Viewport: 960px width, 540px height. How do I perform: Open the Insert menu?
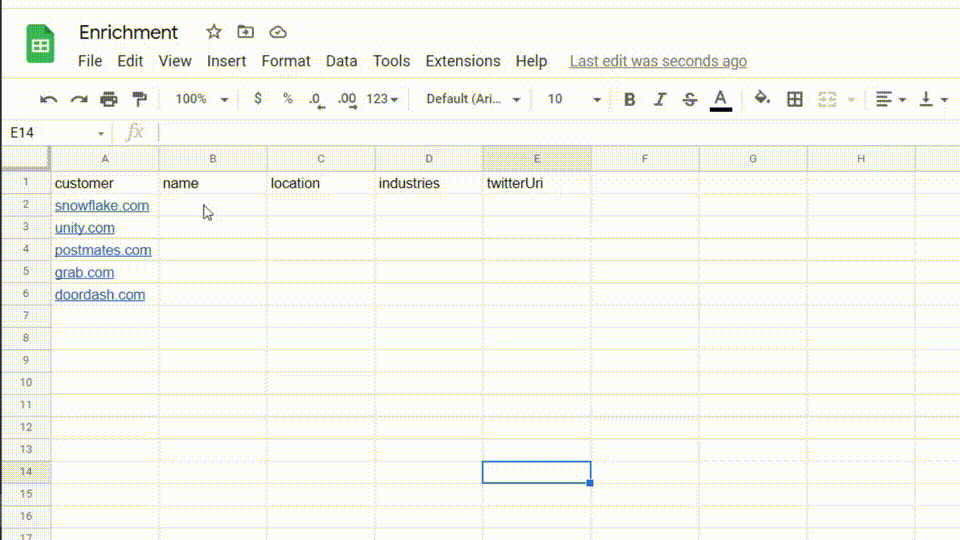click(x=227, y=61)
